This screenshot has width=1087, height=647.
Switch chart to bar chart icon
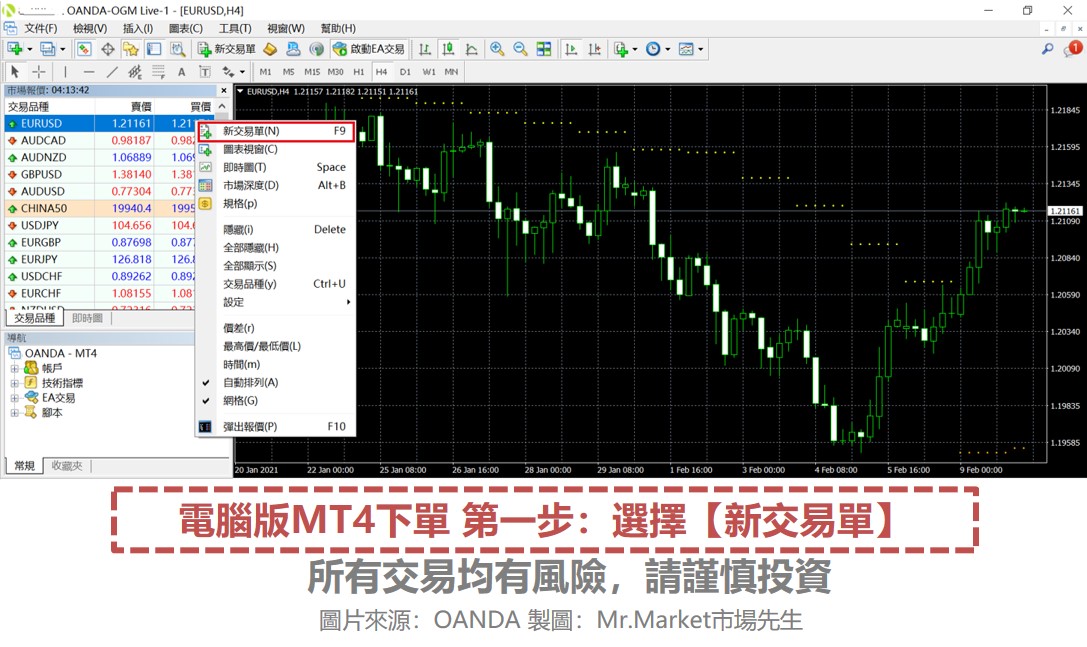pos(425,49)
